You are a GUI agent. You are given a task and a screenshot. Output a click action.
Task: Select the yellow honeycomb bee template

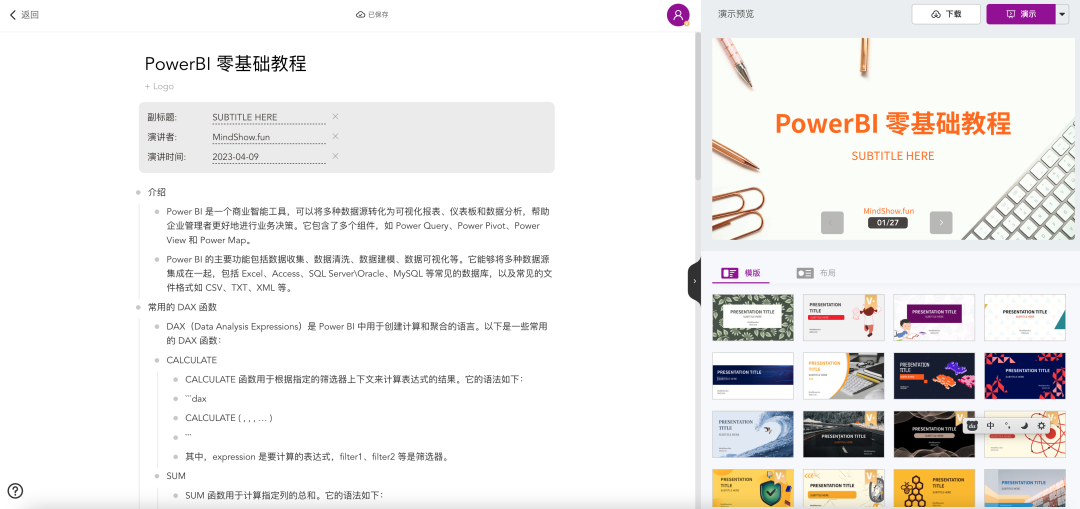tap(934, 489)
